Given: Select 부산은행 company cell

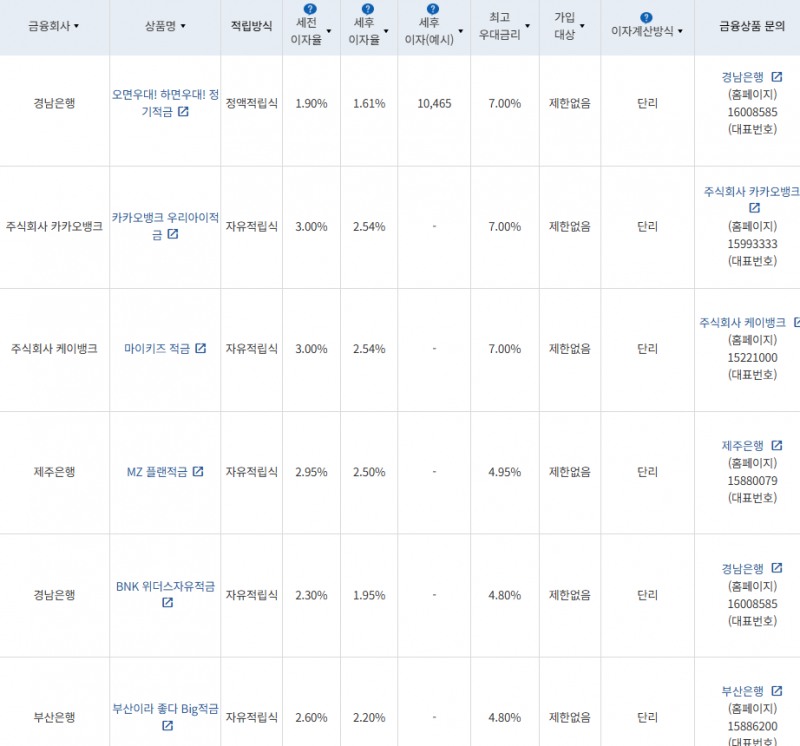Looking at the screenshot, I should click(x=54, y=717).
